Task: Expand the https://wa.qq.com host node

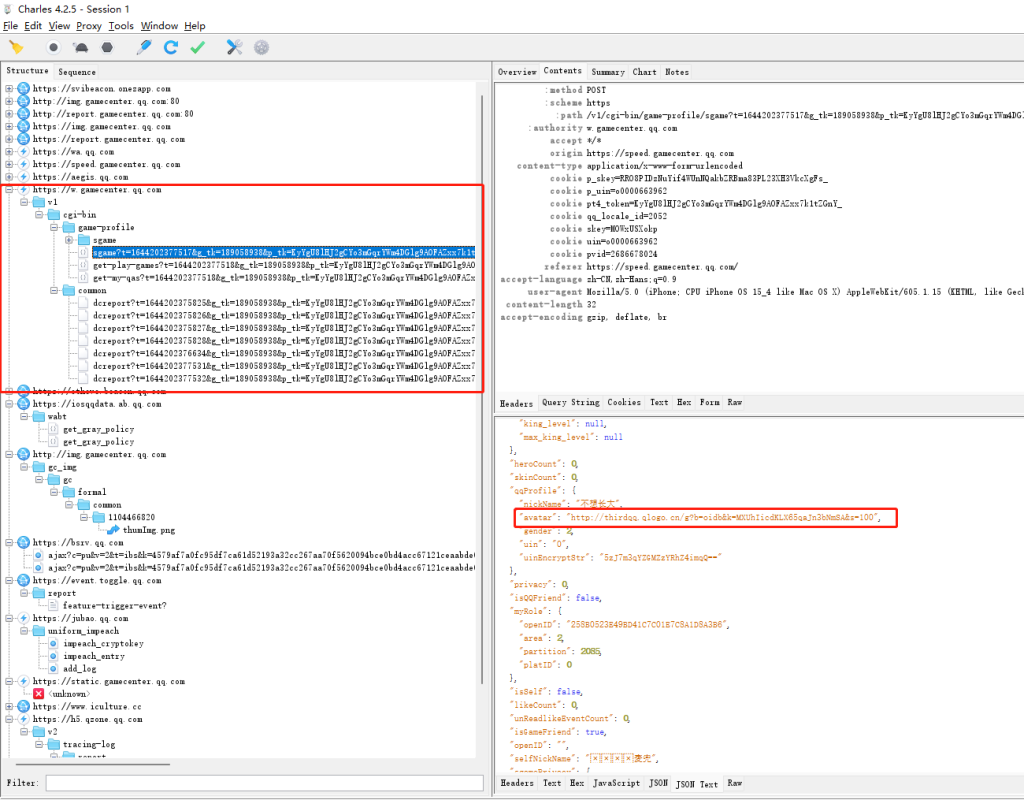Action: pyautogui.click(x=10, y=152)
